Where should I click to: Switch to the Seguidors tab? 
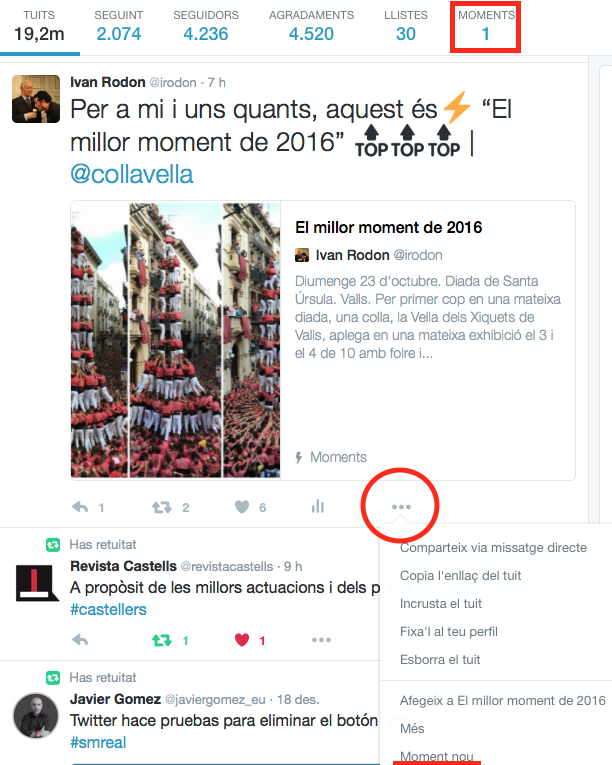(x=206, y=26)
